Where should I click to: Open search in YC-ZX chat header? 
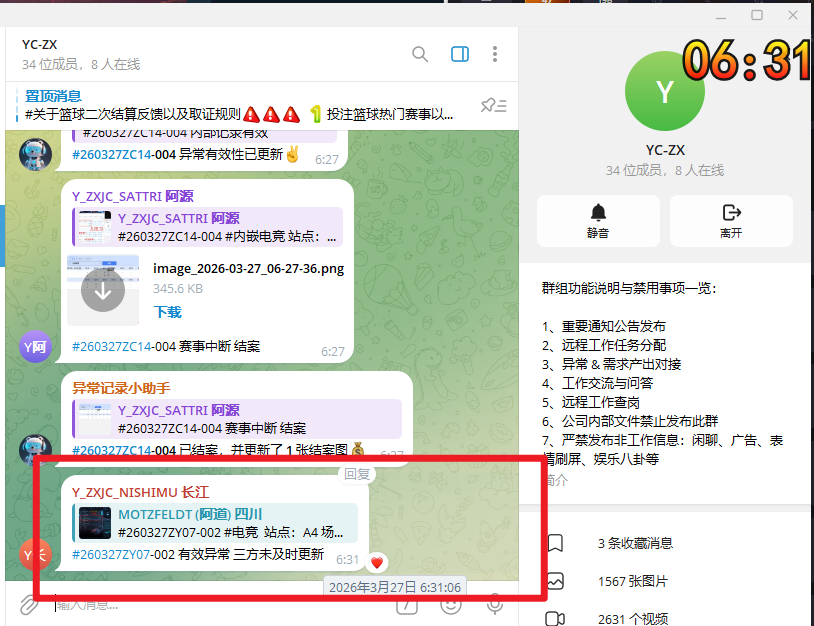point(419,54)
